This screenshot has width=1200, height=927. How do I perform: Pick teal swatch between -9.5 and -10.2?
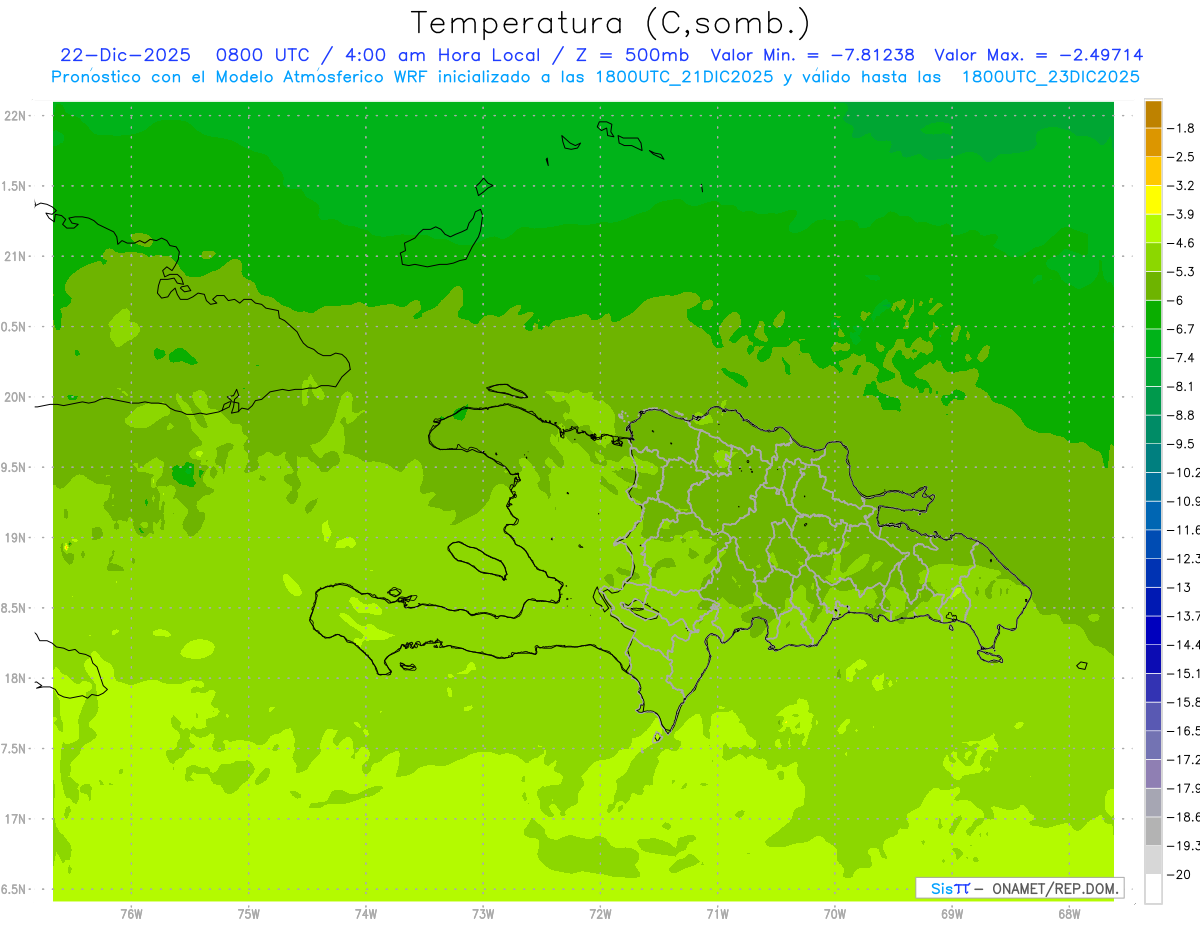point(1153,458)
